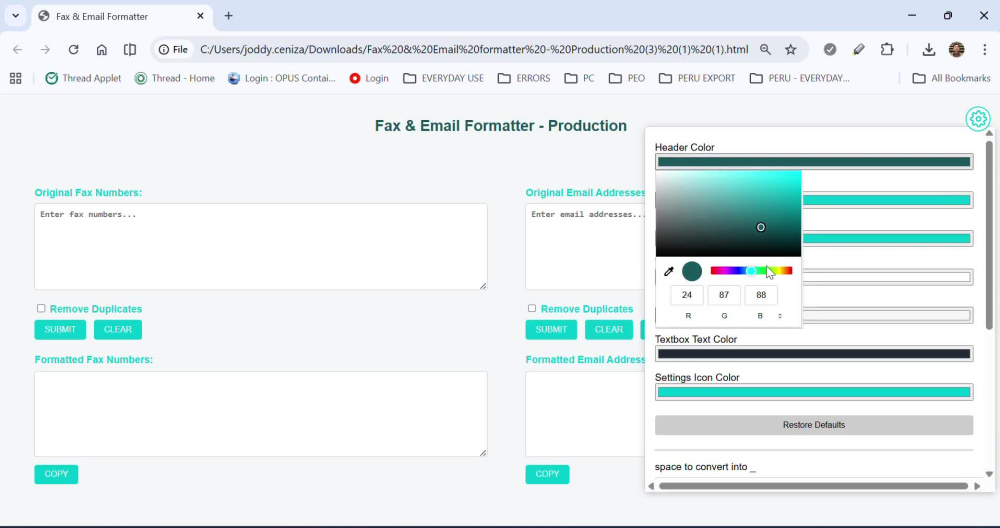Screen dimensions: 1000x528
Task: Open the red Login bookmark
Action: tap(369, 78)
